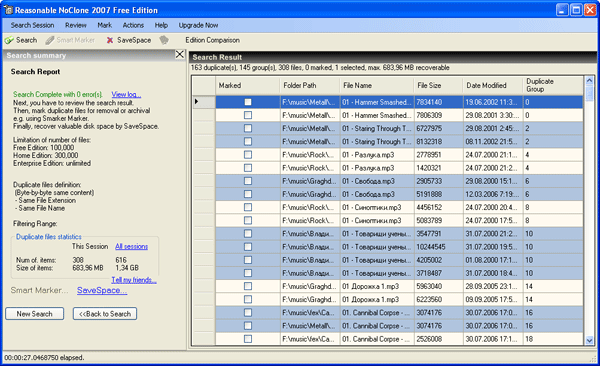Mark the file sized 8132318
The height and width of the screenshot is (366, 600).
(248, 141)
